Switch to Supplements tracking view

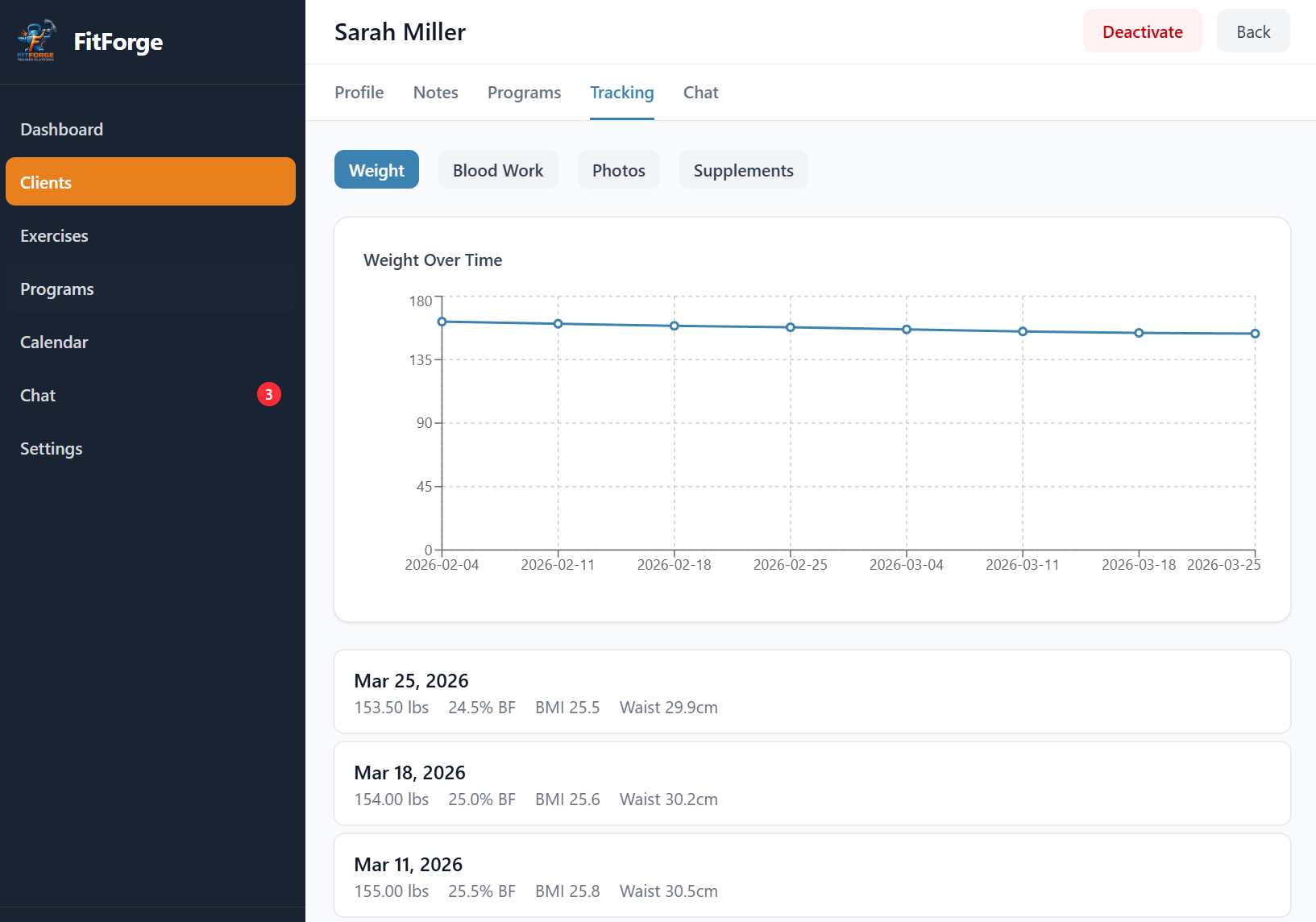[x=743, y=170]
